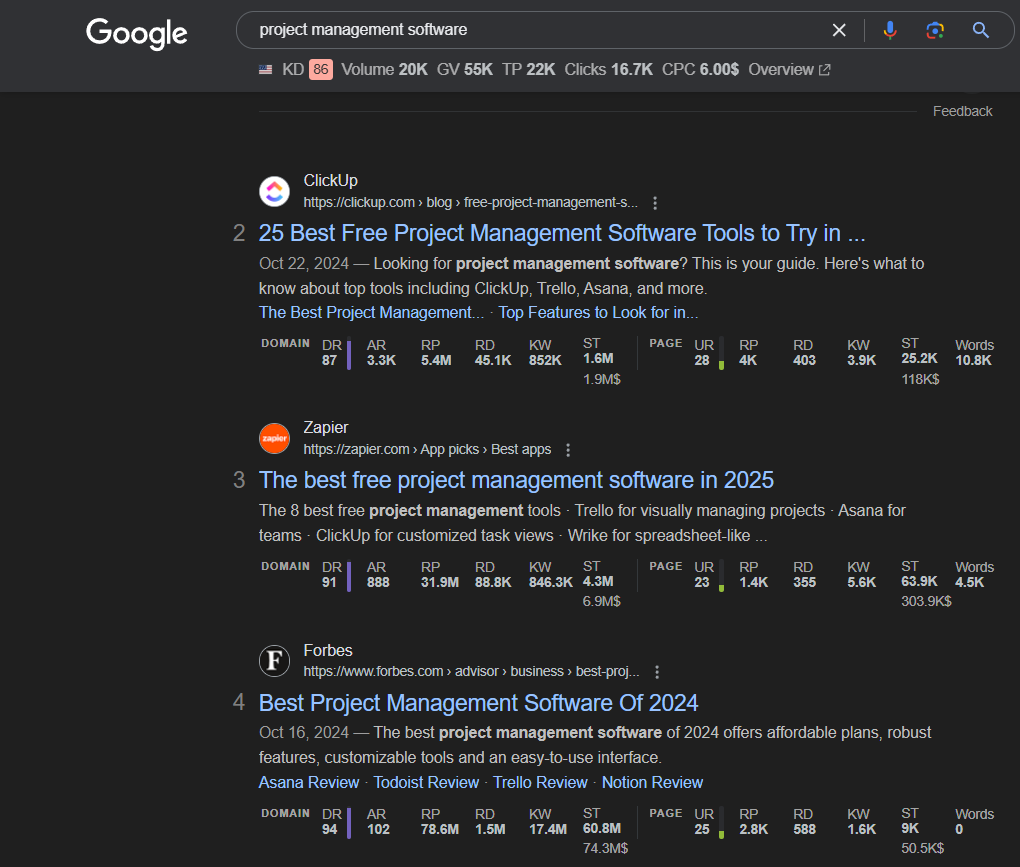Click GV 55K metric

click(464, 70)
